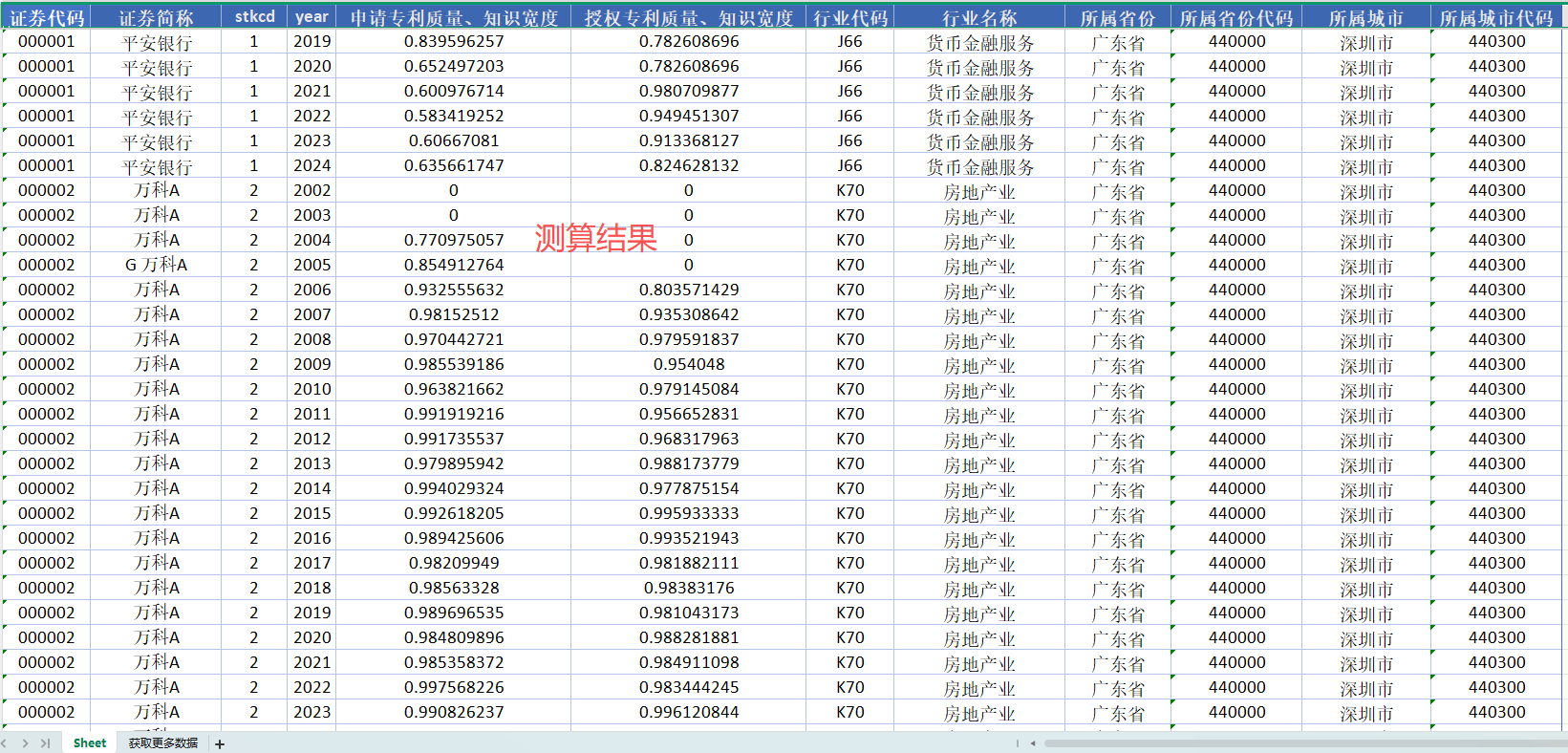This screenshot has width=1568, height=753.
Task: Switch to the Sheet tab
Action: 90,743
